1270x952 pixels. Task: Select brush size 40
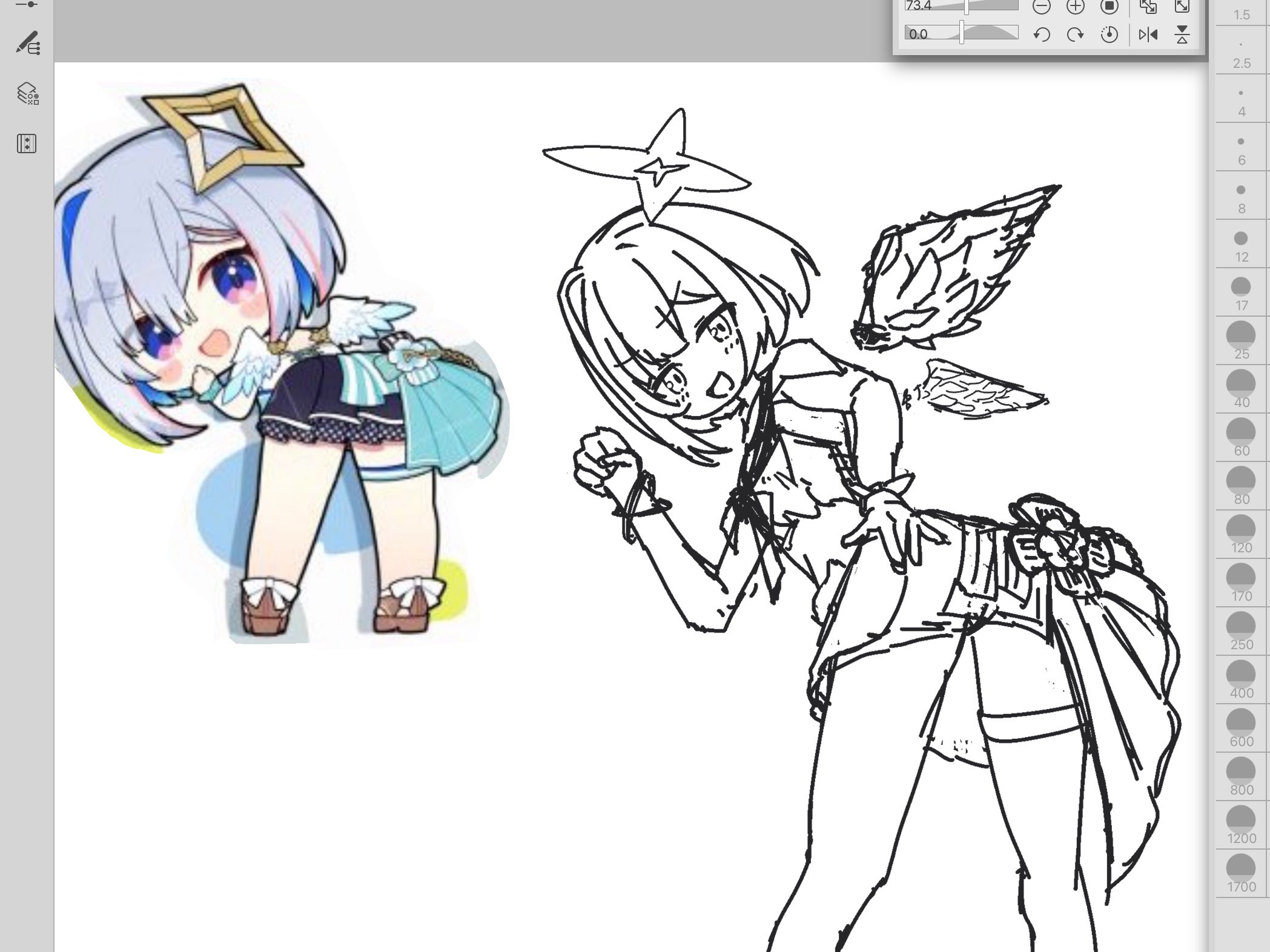[1242, 390]
